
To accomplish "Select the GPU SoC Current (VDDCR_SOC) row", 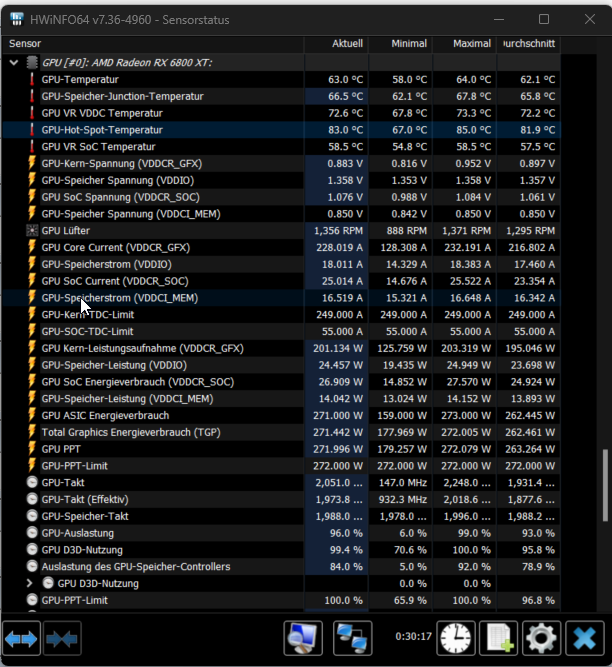I will pyautogui.click(x=281, y=281).
